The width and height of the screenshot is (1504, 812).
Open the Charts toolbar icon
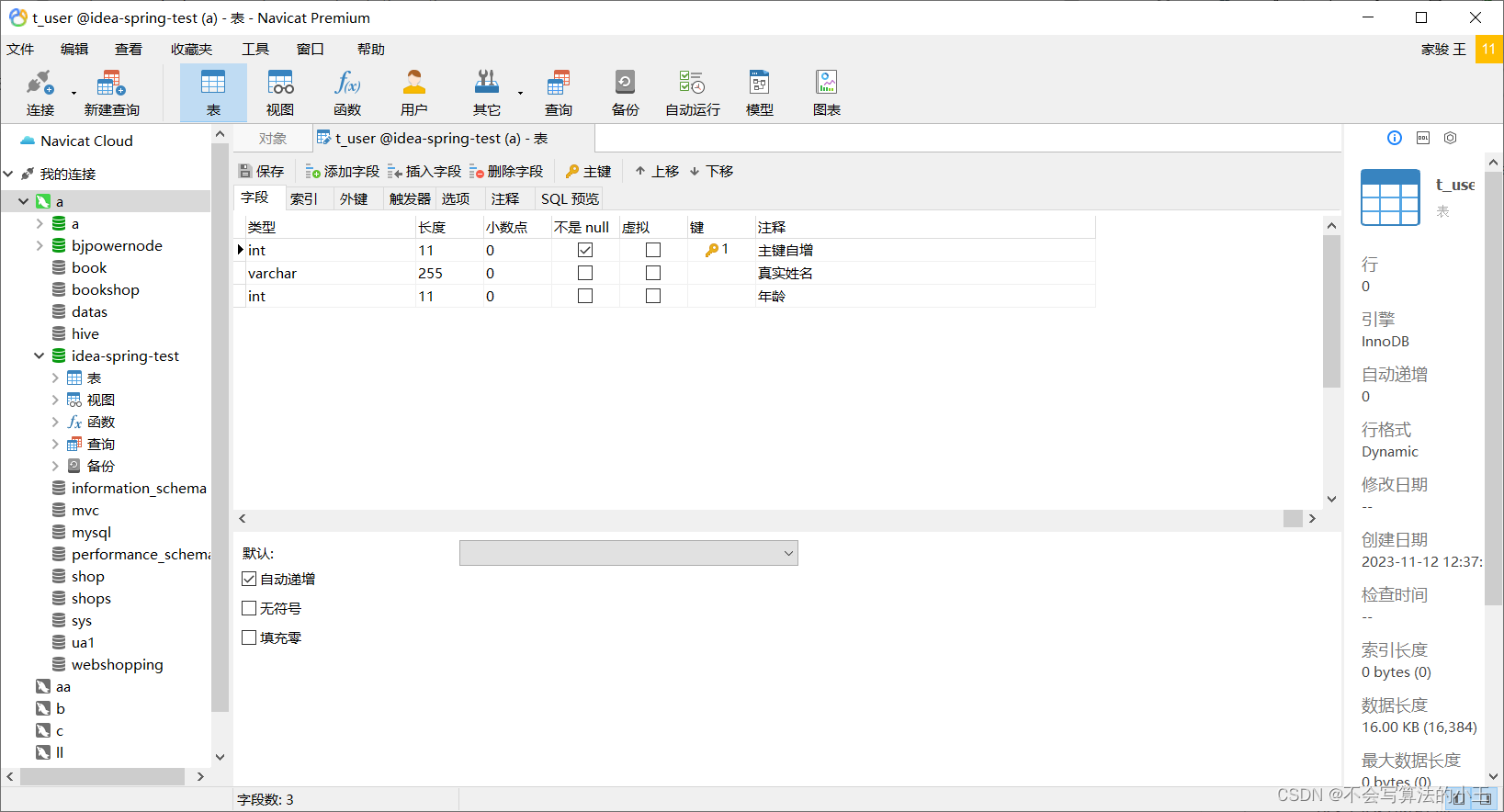click(827, 93)
